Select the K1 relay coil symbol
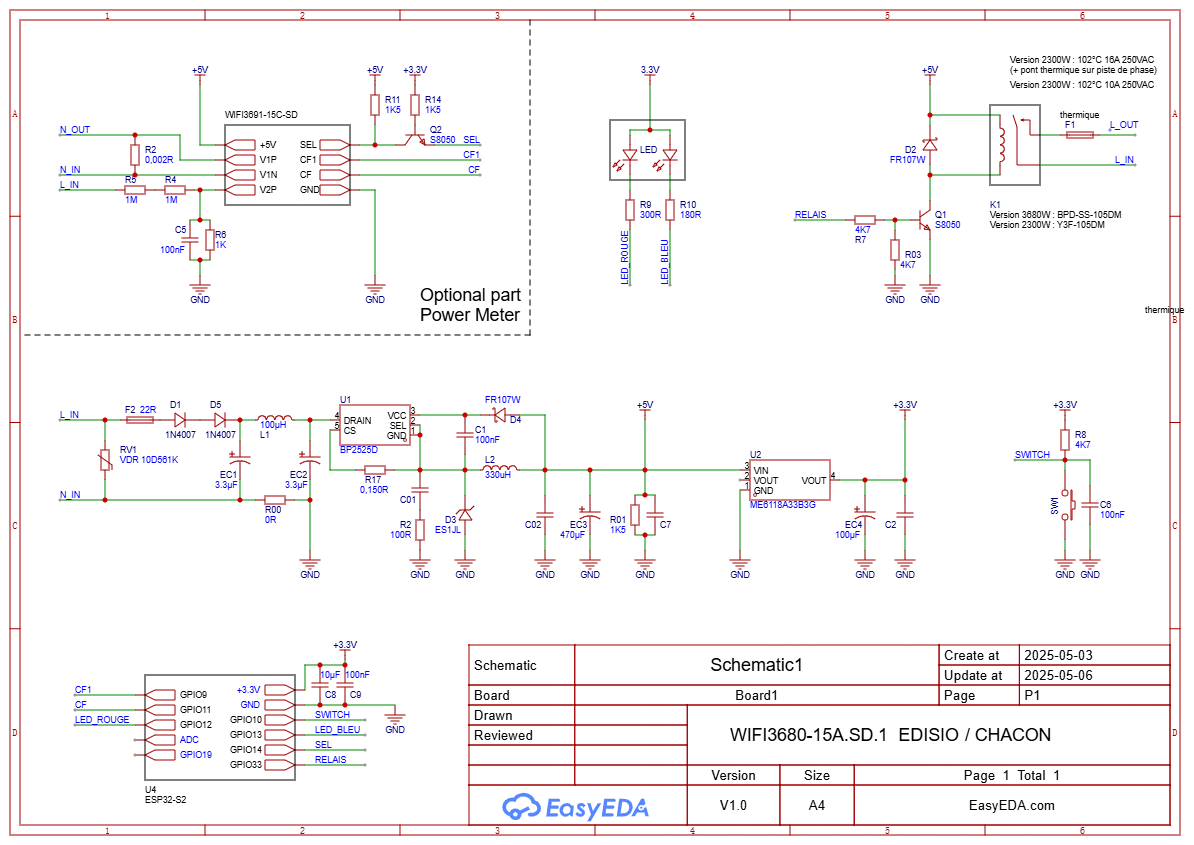Viewport: 1194px width, 845px height. [1002, 145]
